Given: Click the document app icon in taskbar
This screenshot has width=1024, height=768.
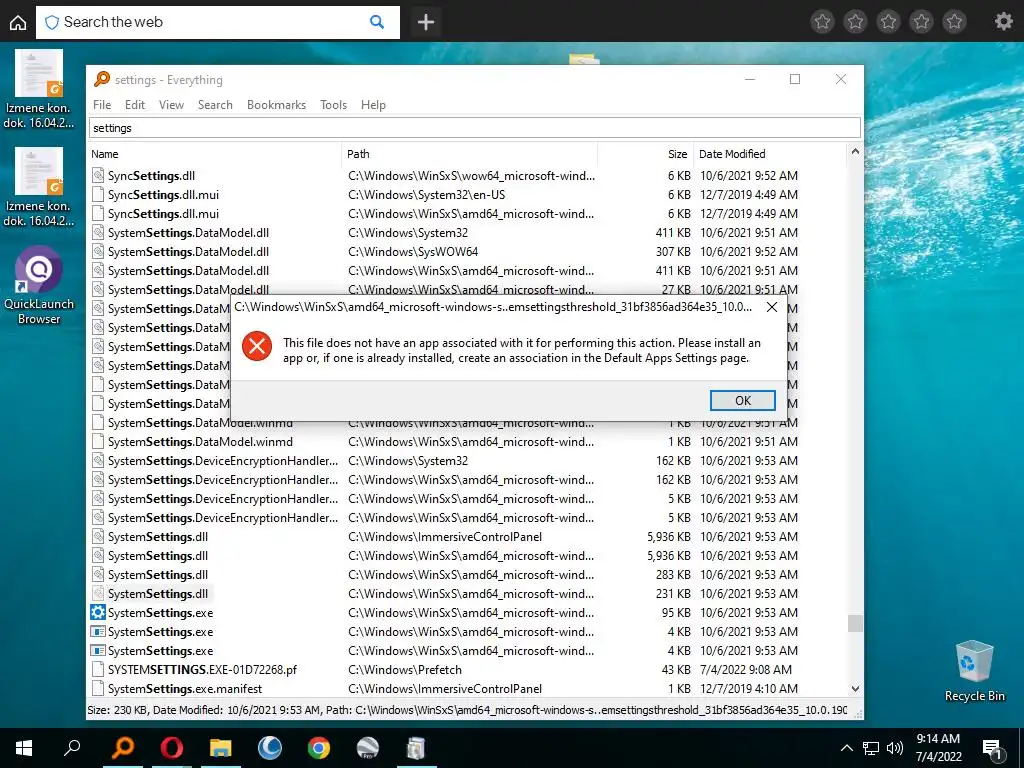Looking at the screenshot, I should tap(417, 748).
